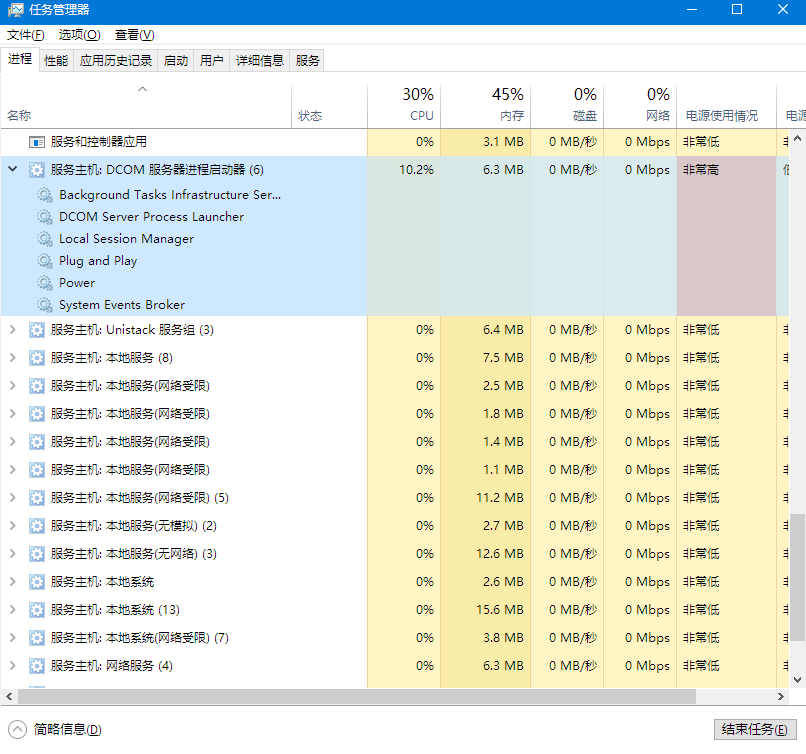Click 简略信息 to show fewer details
This screenshot has height=754, width=806.
click(57, 730)
